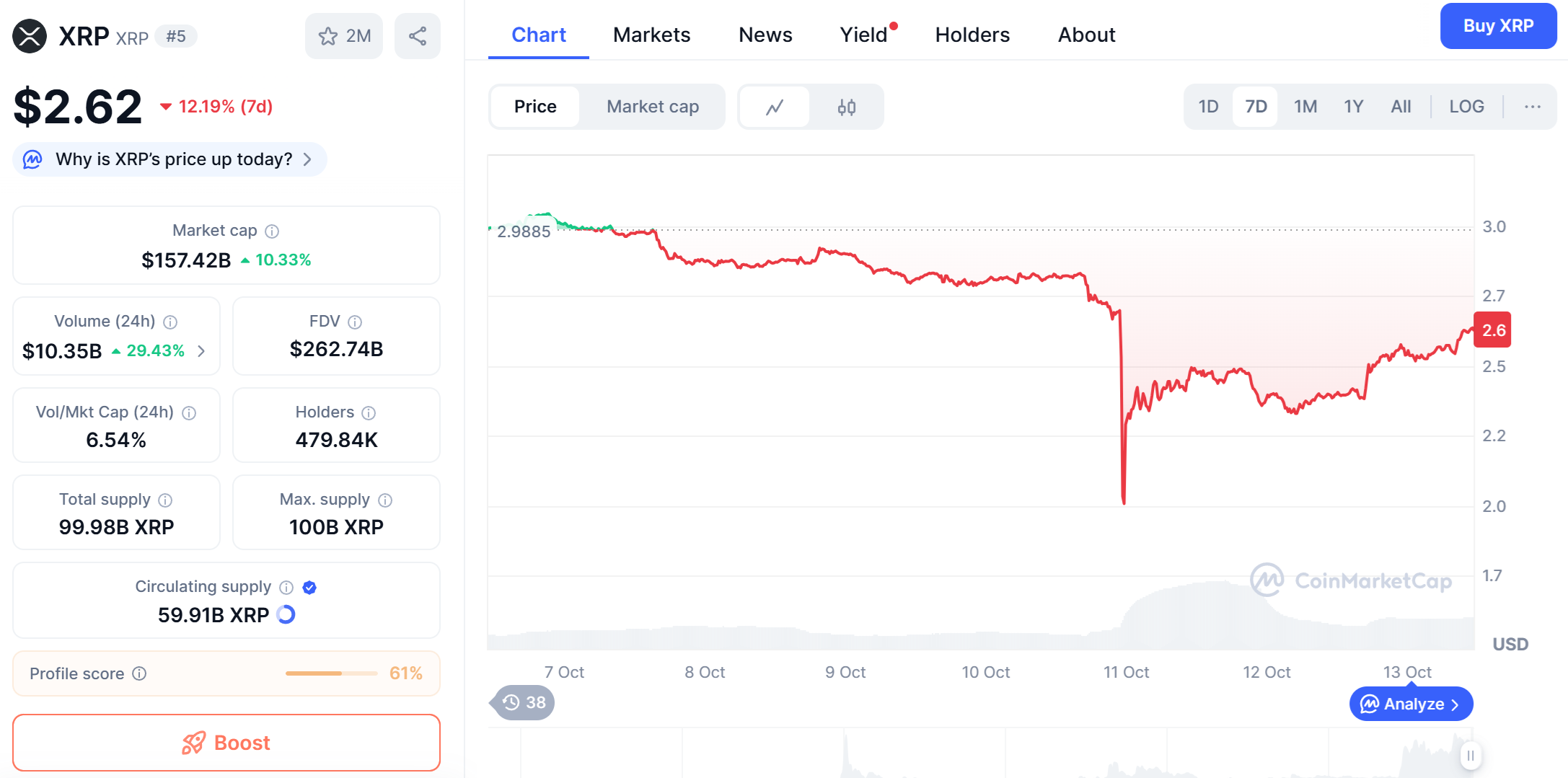This screenshot has width=1568, height=778.
Task: Switch to candlestick chart icon
Action: tap(846, 107)
